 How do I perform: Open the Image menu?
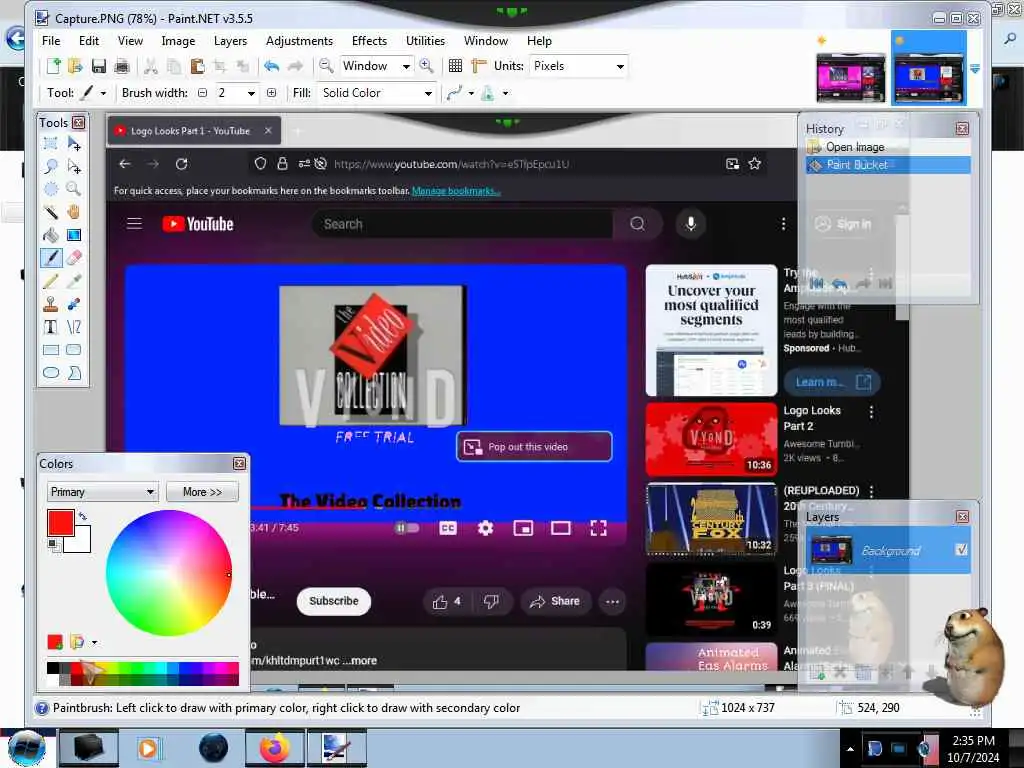(178, 41)
